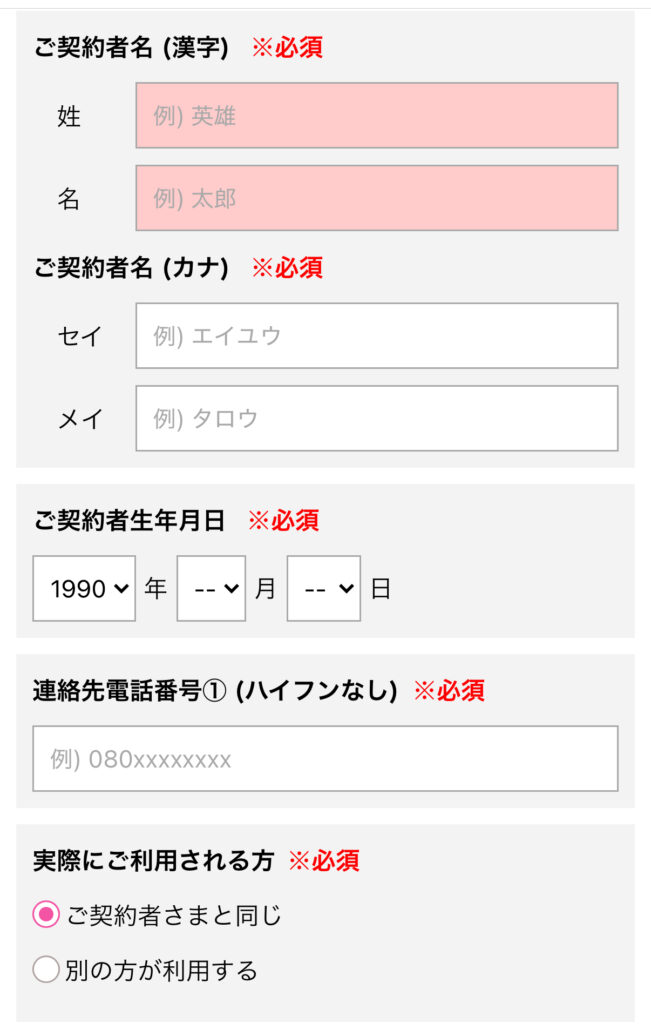Focus the メイ katakana given name field
The width and height of the screenshot is (651, 1030).
click(x=377, y=418)
